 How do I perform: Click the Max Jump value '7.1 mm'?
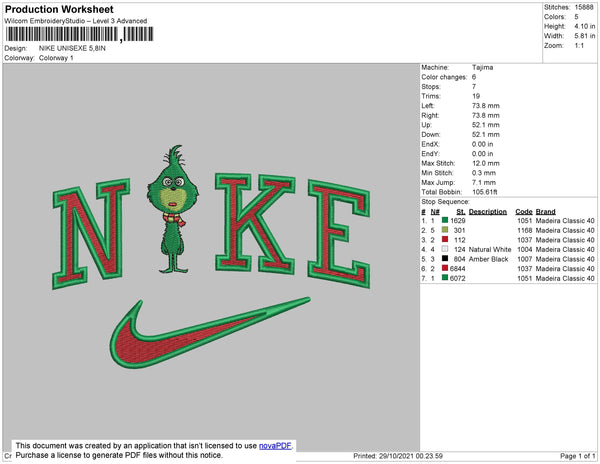click(484, 182)
